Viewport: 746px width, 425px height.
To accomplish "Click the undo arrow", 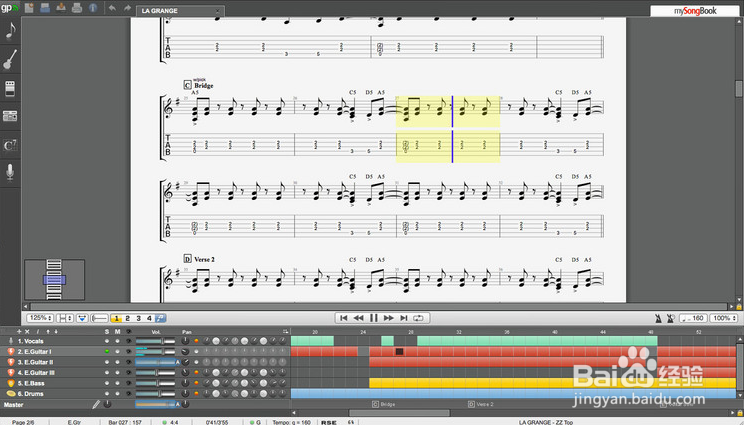I will (112, 8).
